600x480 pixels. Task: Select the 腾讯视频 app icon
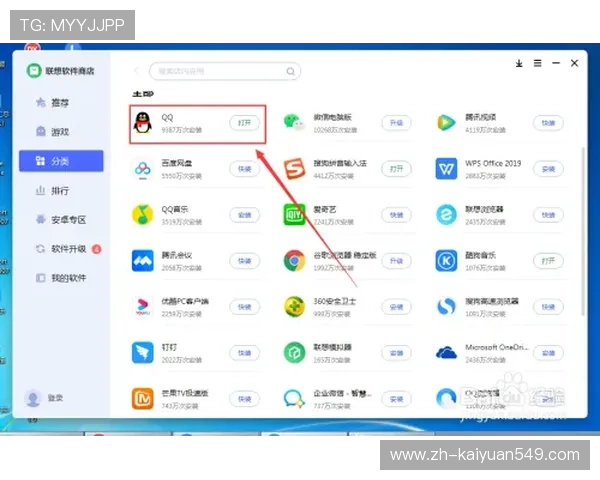click(446, 123)
